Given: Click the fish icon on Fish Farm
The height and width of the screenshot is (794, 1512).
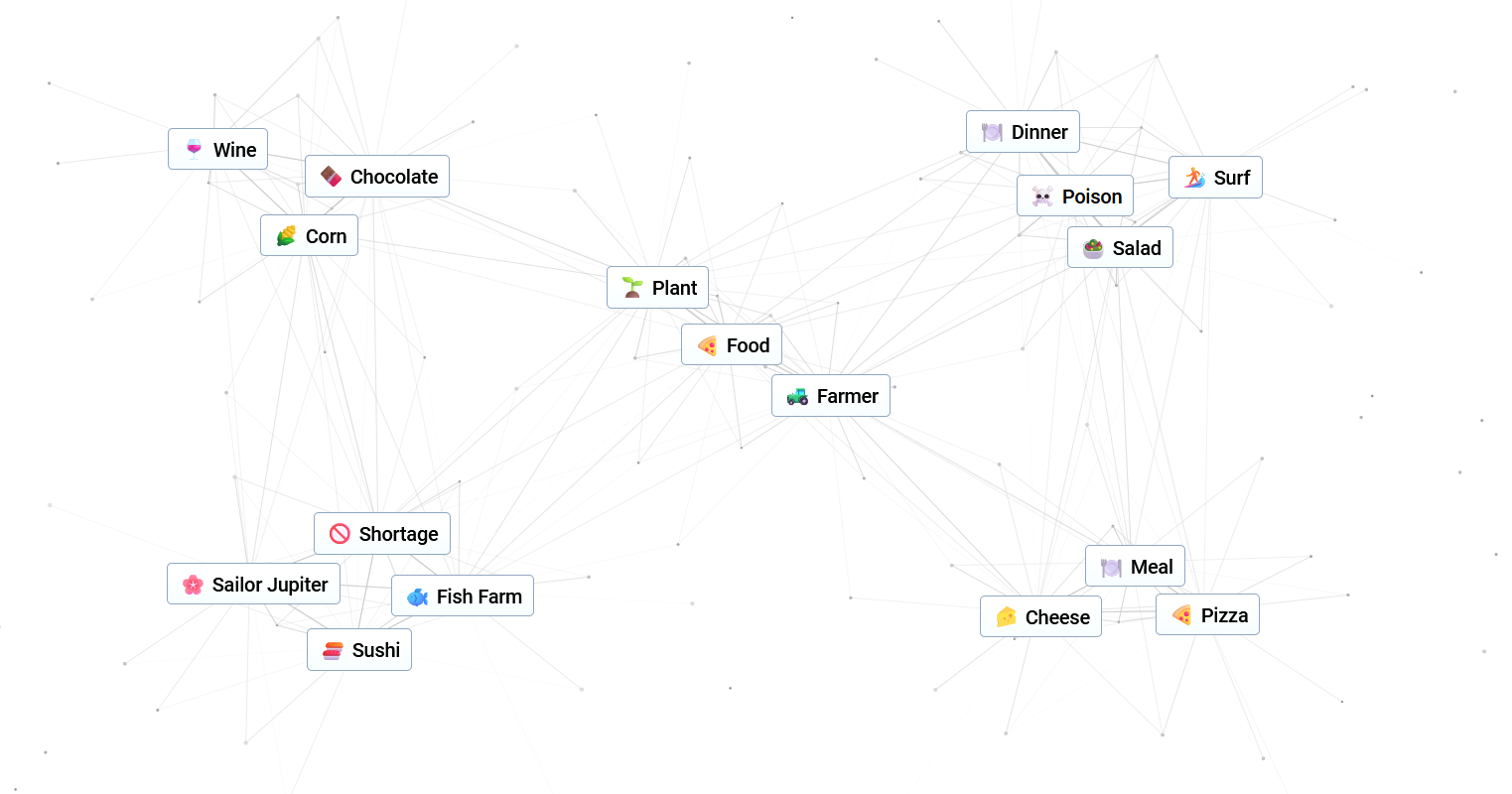Looking at the screenshot, I should point(417,596).
